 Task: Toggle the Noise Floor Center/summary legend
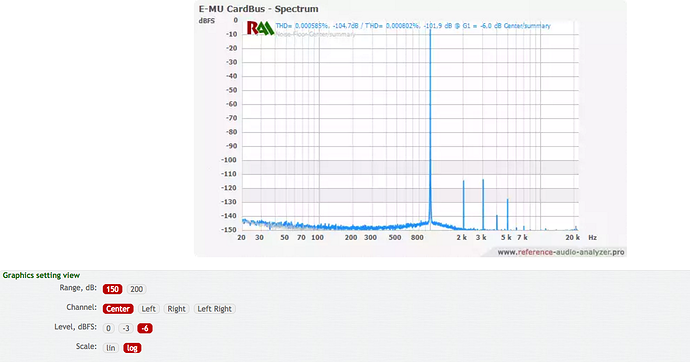(315, 34)
